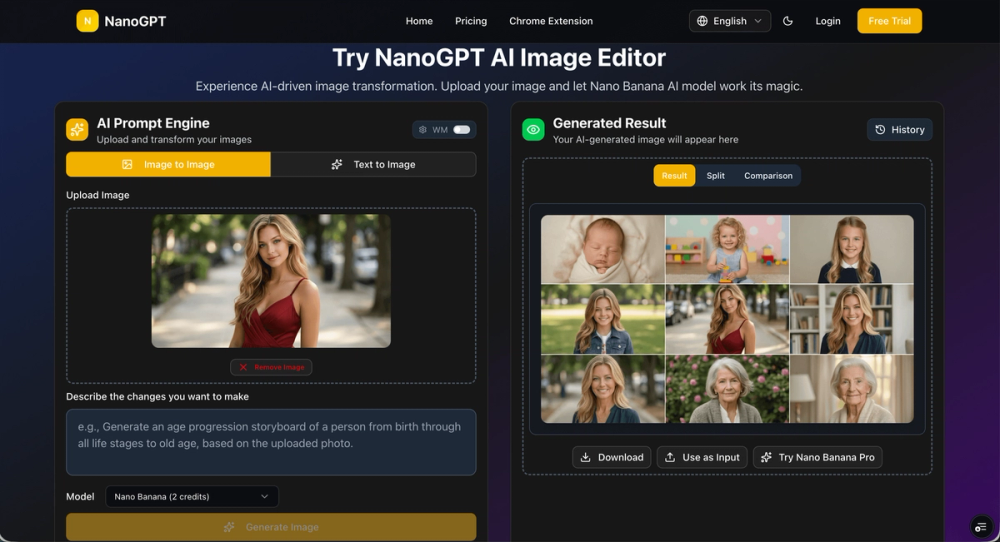Go to Home page
The width and height of the screenshot is (1000, 542).
(x=419, y=21)
